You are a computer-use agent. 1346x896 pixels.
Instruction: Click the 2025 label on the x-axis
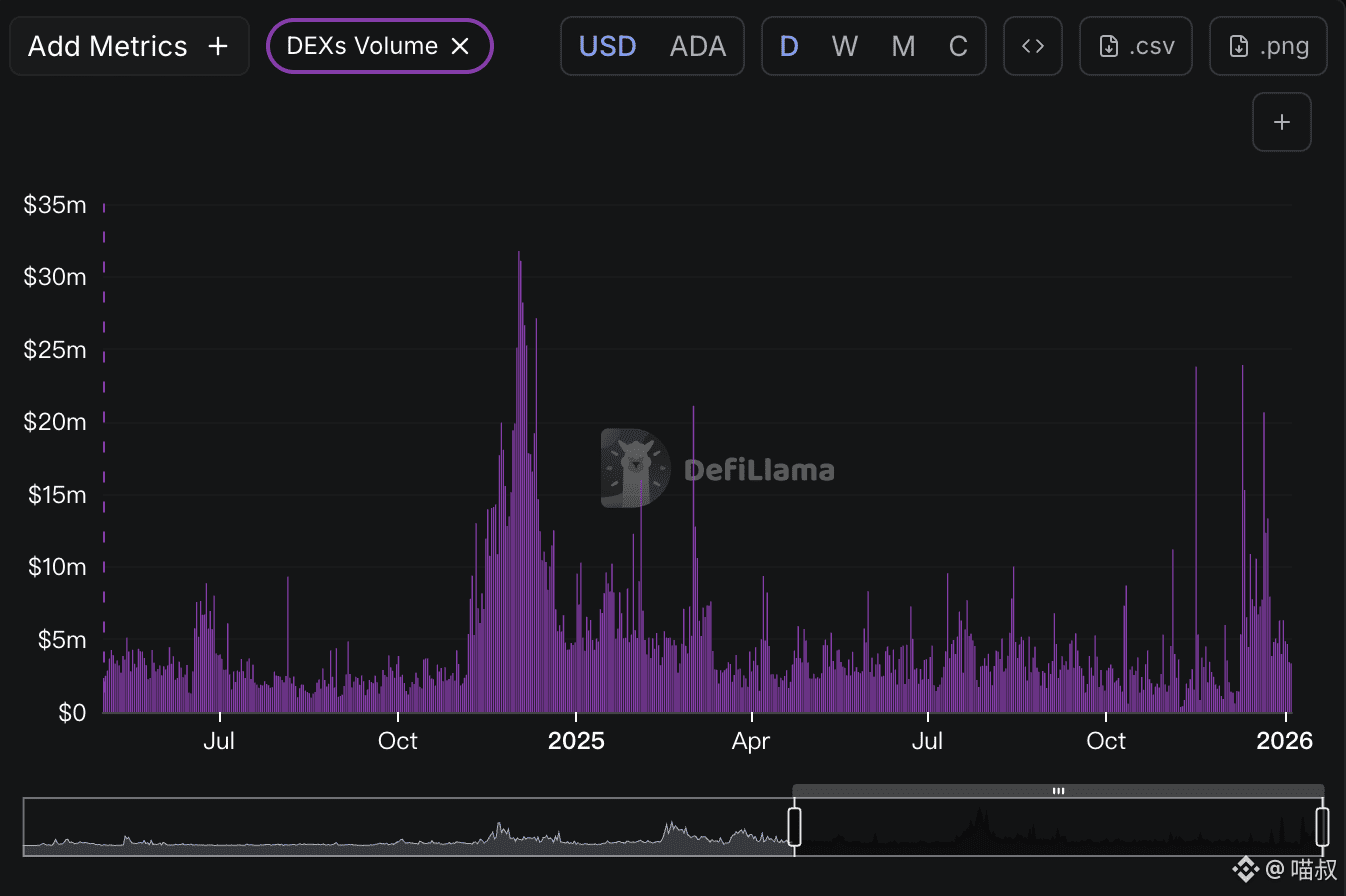pos(575,741)
